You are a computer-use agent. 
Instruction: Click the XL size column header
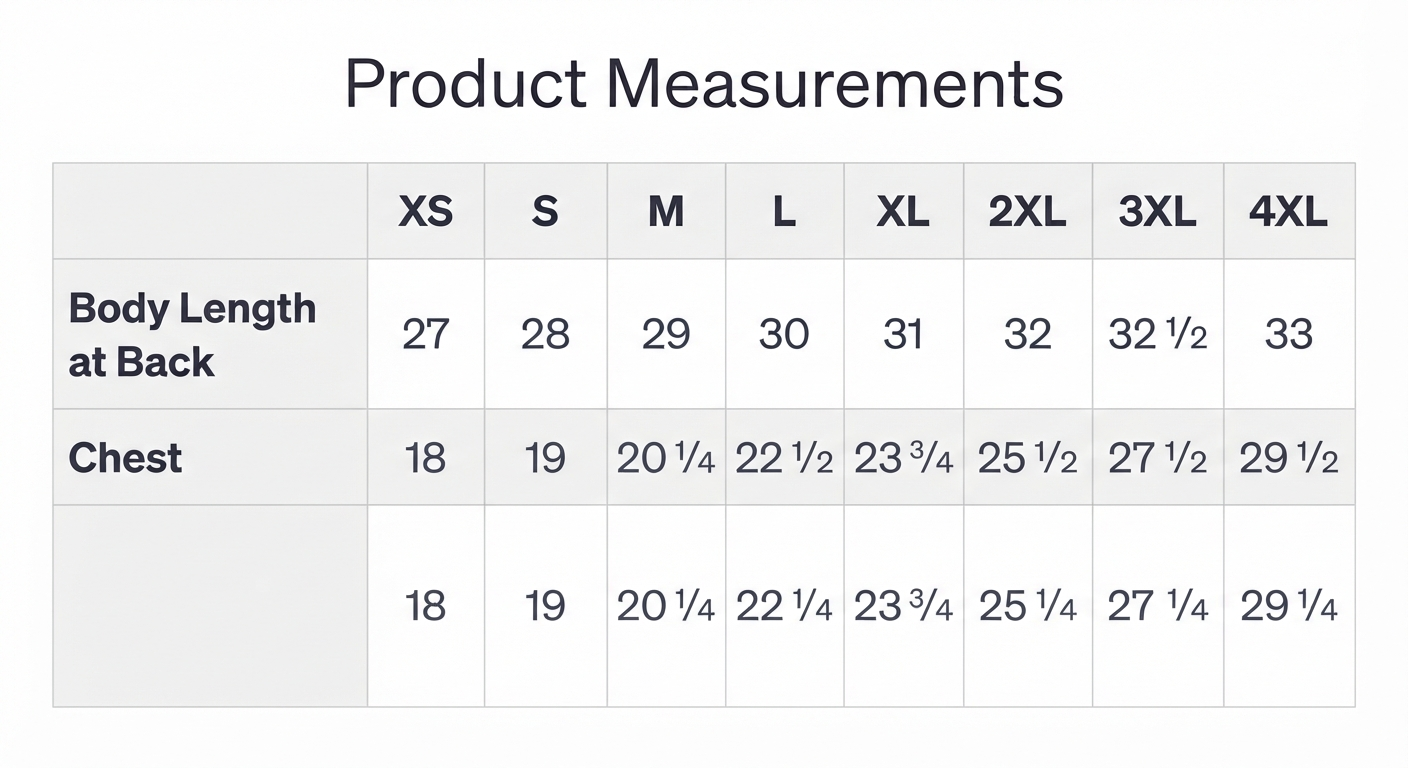[903, 212]
